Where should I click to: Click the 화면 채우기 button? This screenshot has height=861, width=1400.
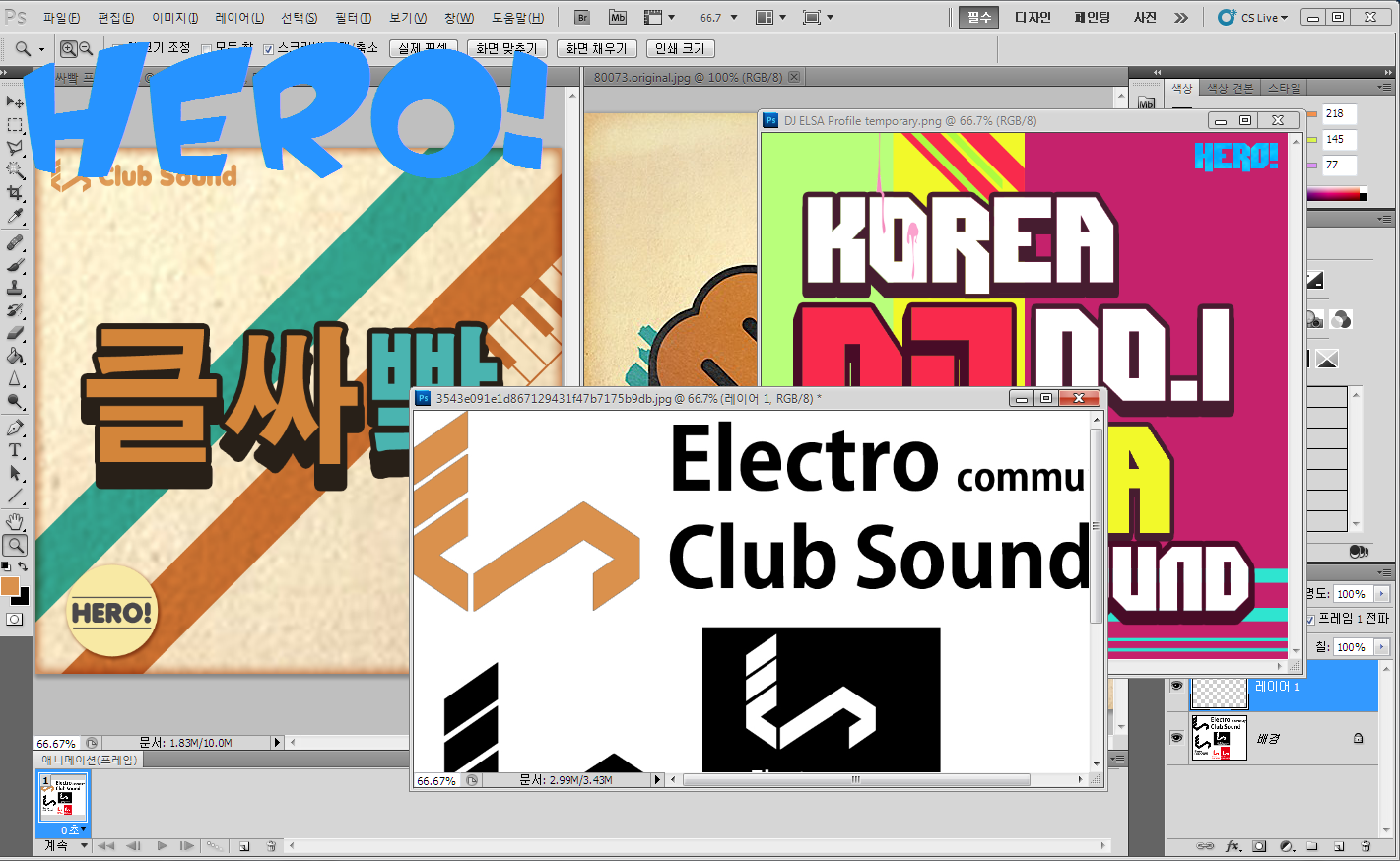point(596,48)
